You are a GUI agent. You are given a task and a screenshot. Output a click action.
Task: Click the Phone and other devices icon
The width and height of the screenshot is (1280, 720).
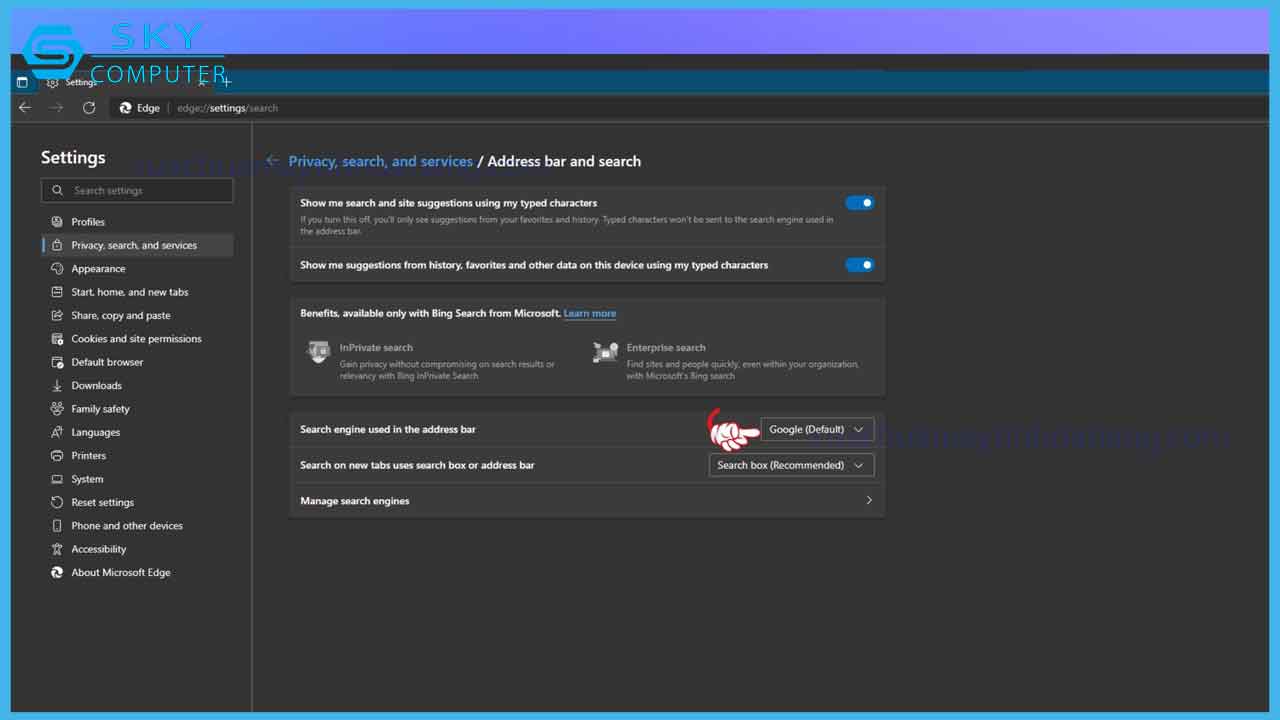[57, 526]
